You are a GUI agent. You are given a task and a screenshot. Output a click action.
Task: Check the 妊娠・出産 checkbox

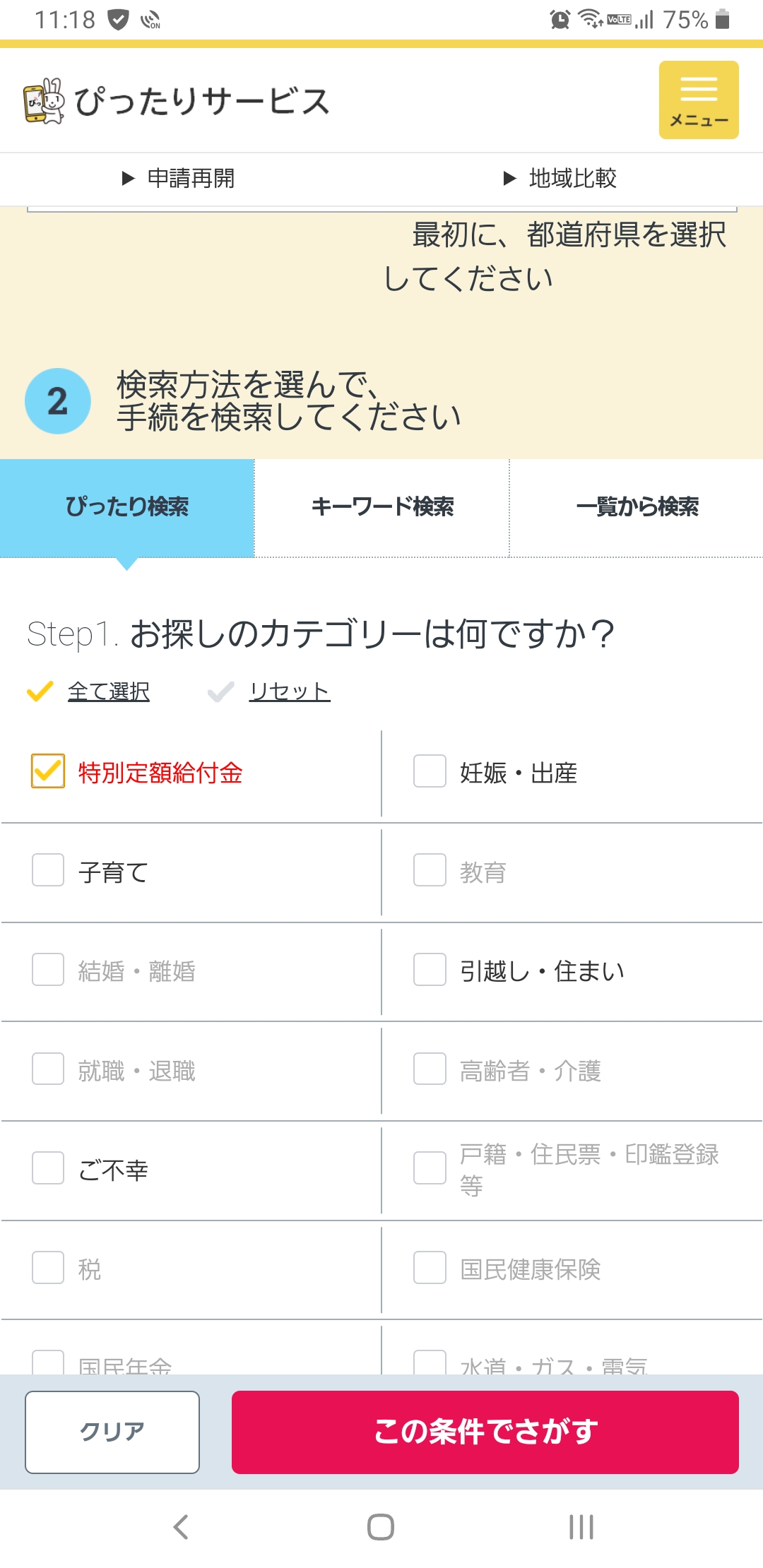click(x=430, y=771)
